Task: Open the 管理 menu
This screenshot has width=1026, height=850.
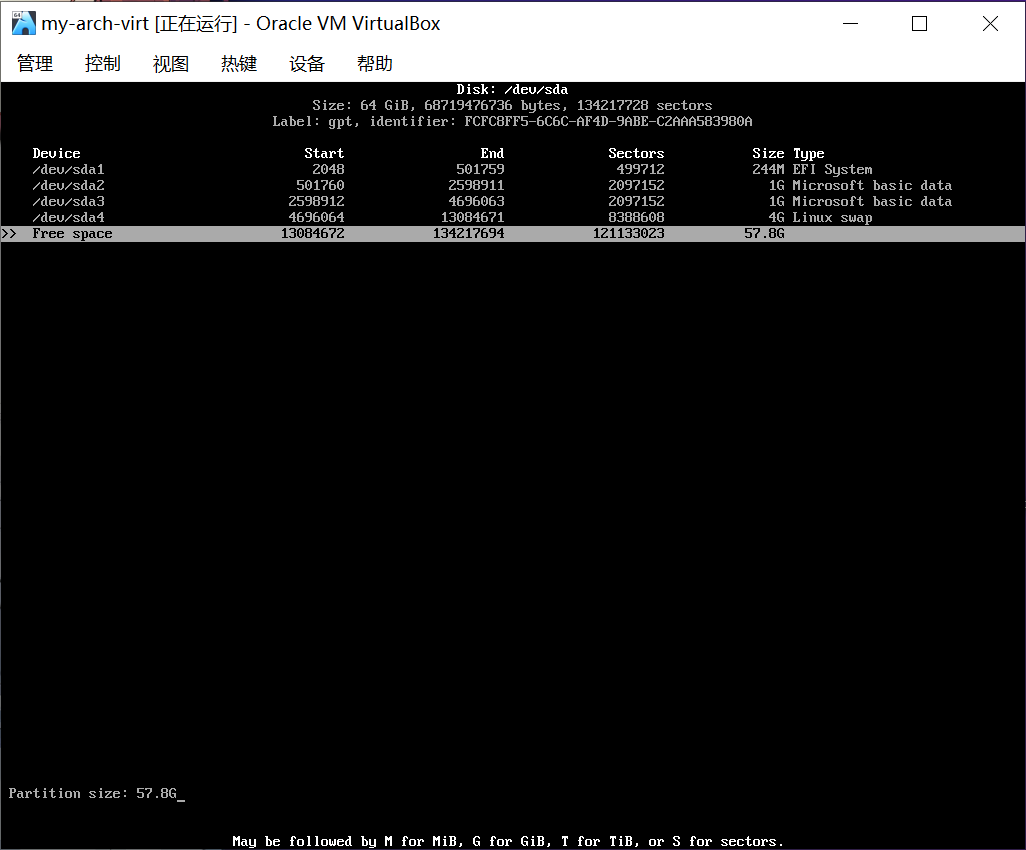Action: click(35, 64)
